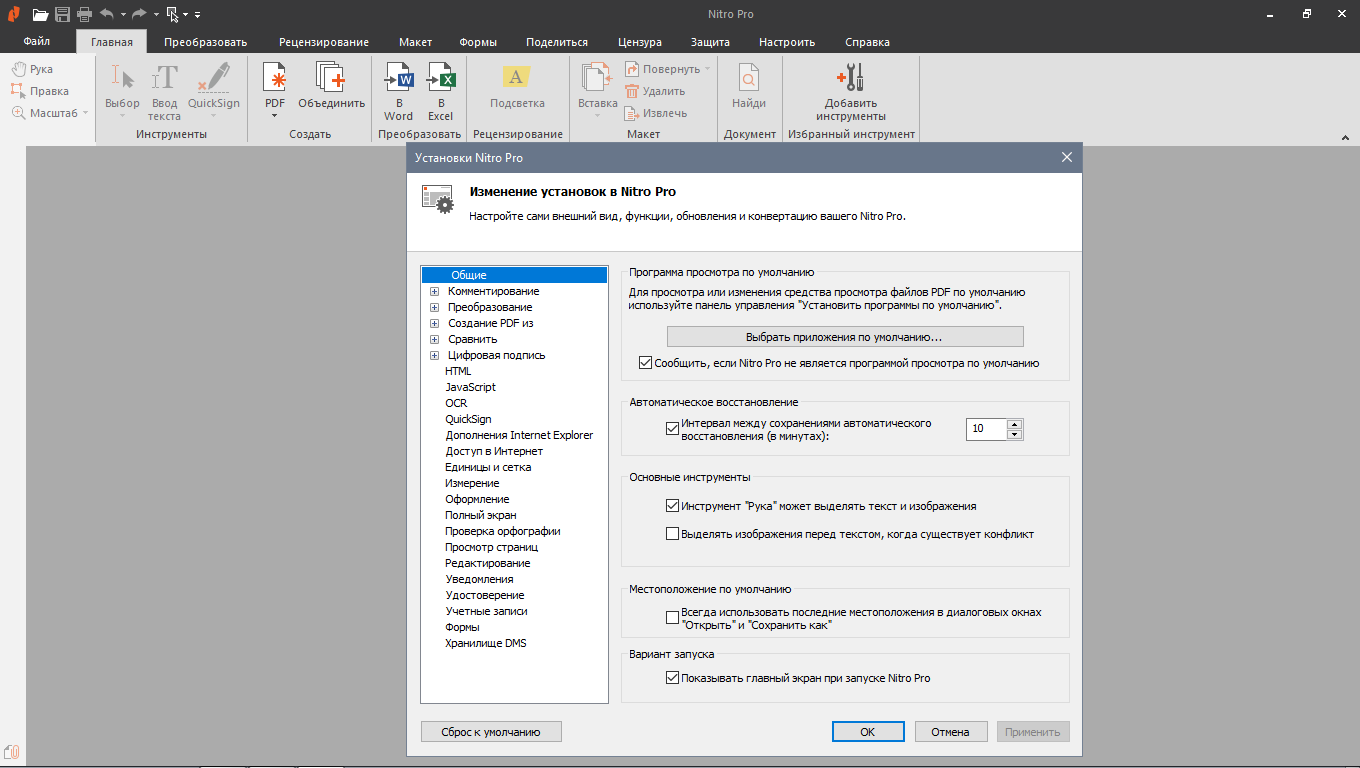Toggle Рука tool selects text checkbox
This screenshot has height=768, width=1360.
coord(672,506)
